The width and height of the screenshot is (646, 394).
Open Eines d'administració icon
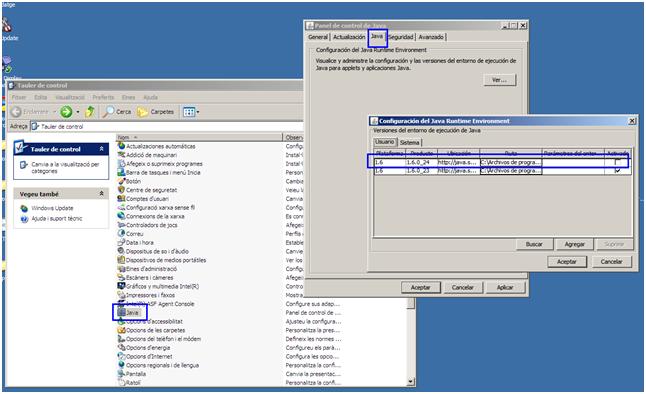coord(121,269)
